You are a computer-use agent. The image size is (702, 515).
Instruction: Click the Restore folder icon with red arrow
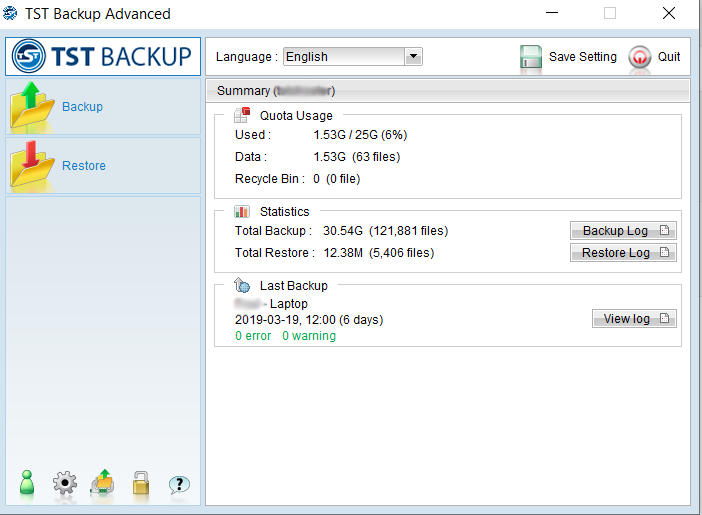pos(32,165)
